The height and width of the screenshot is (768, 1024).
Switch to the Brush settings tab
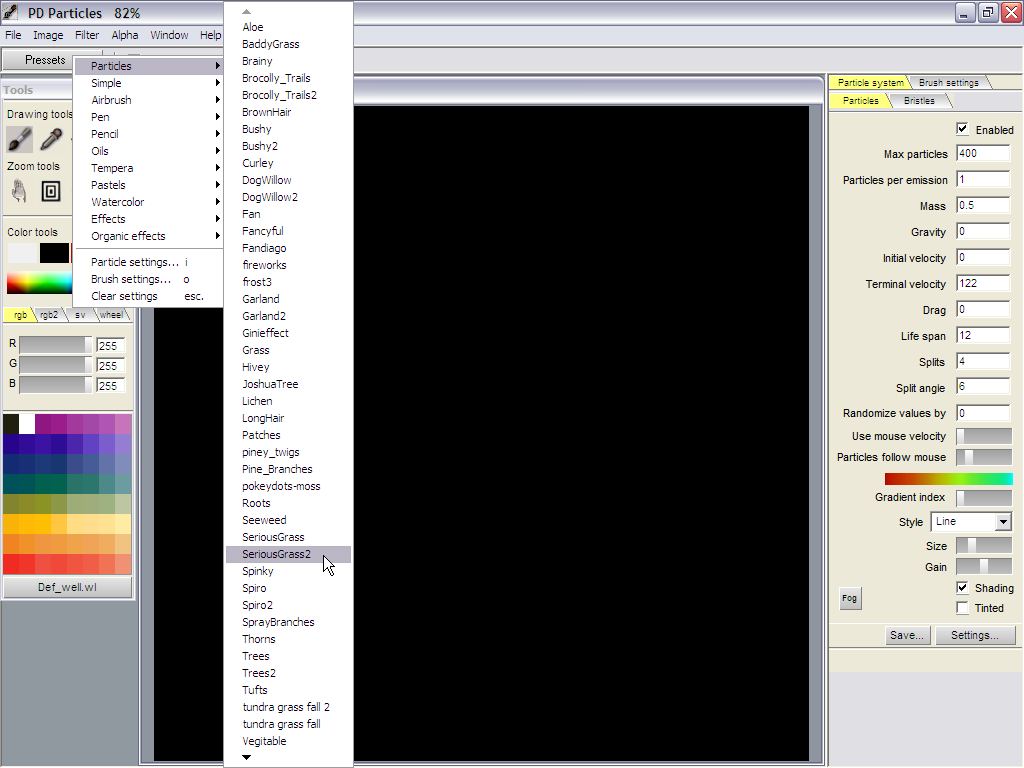coord(948,82)
